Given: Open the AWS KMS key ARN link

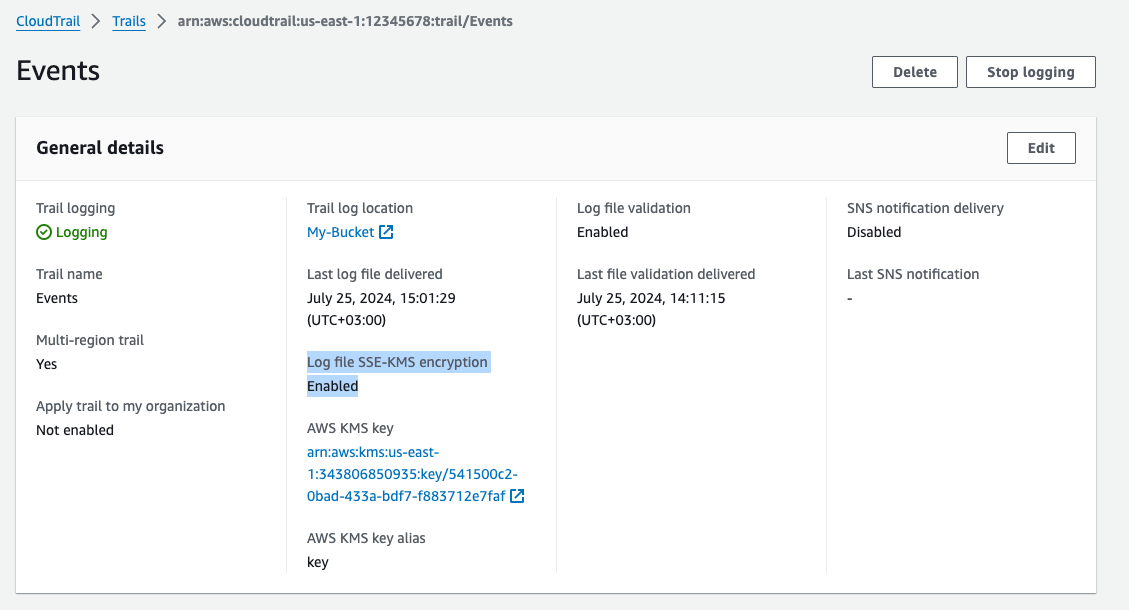Looking at the screenshot, I should click(412, 474).
